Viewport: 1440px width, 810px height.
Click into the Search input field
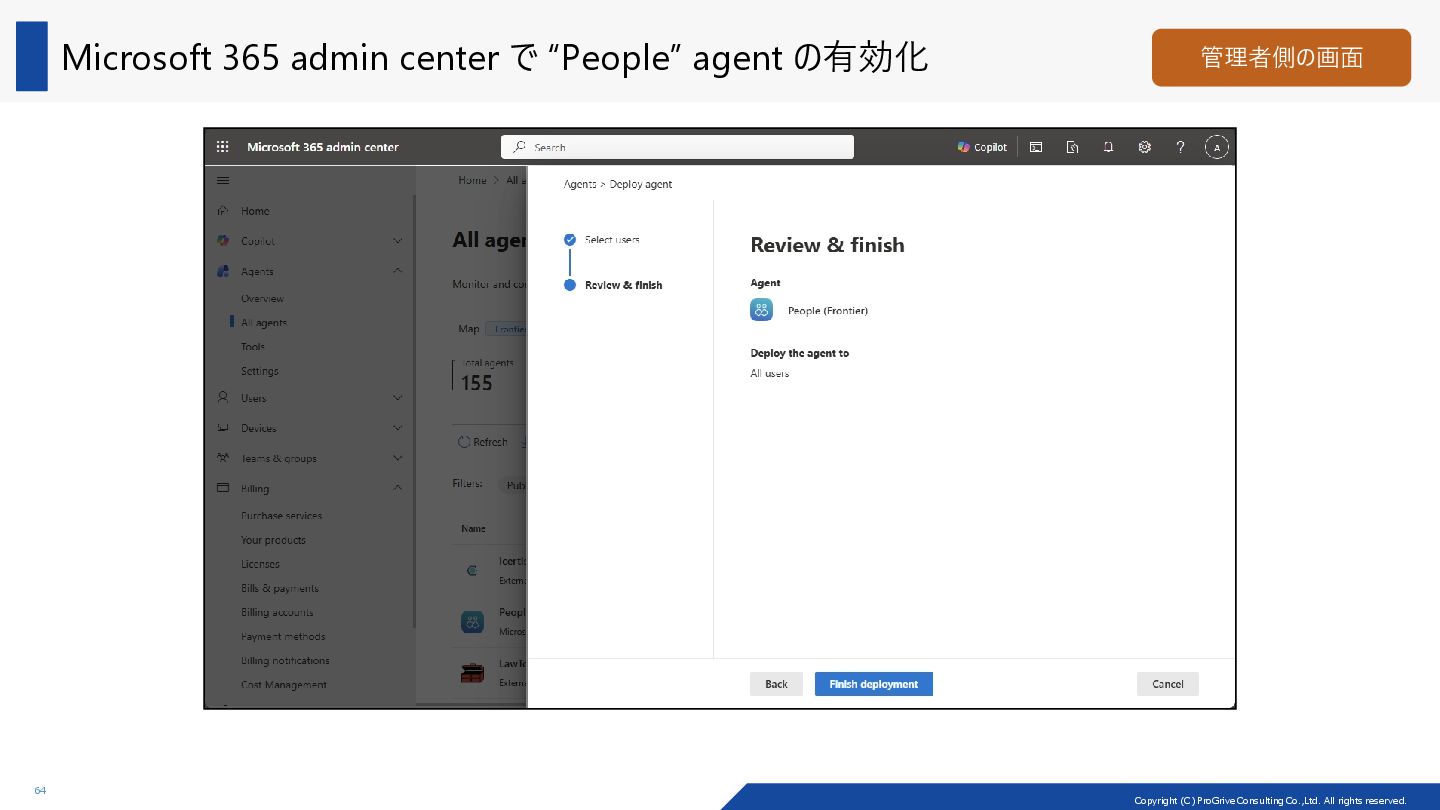[677, 147]
